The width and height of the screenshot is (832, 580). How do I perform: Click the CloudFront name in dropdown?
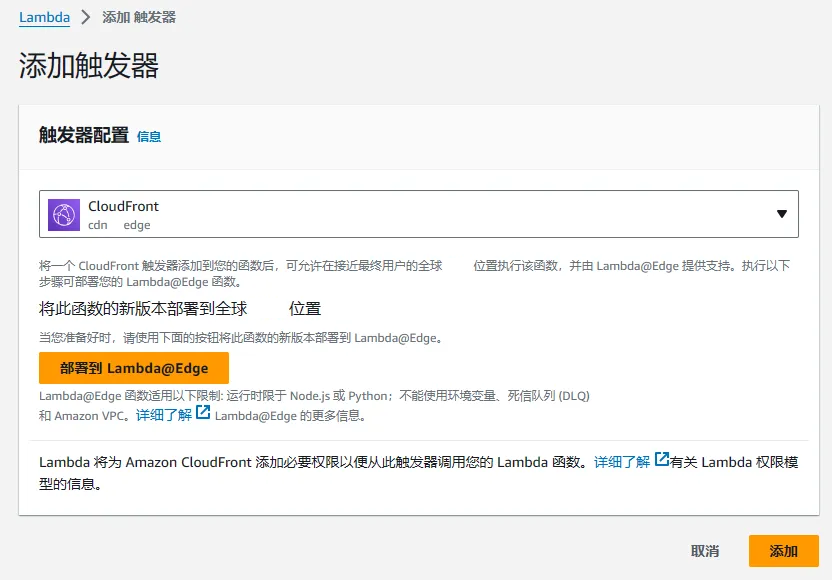click(123, 206)
